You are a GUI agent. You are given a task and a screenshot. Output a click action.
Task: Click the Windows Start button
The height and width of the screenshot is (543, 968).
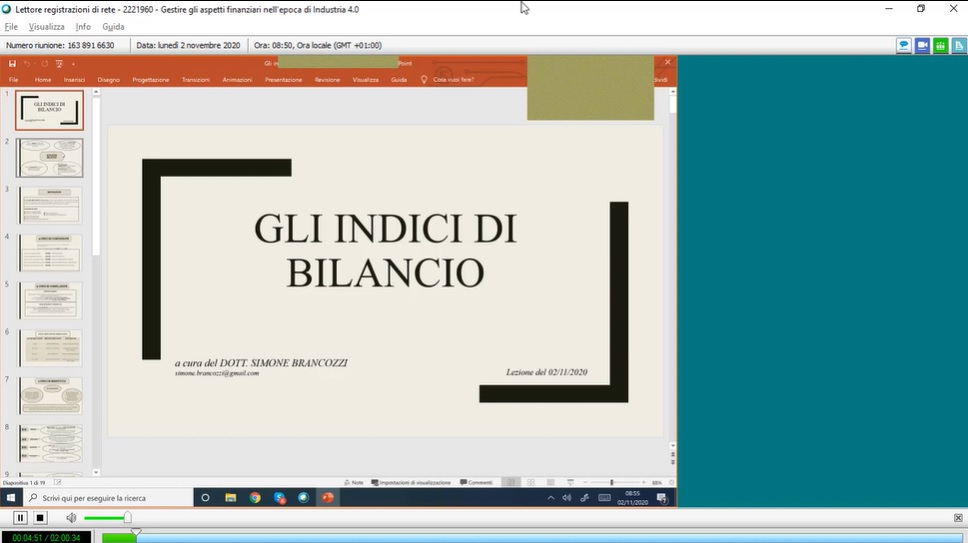(11, 497)
